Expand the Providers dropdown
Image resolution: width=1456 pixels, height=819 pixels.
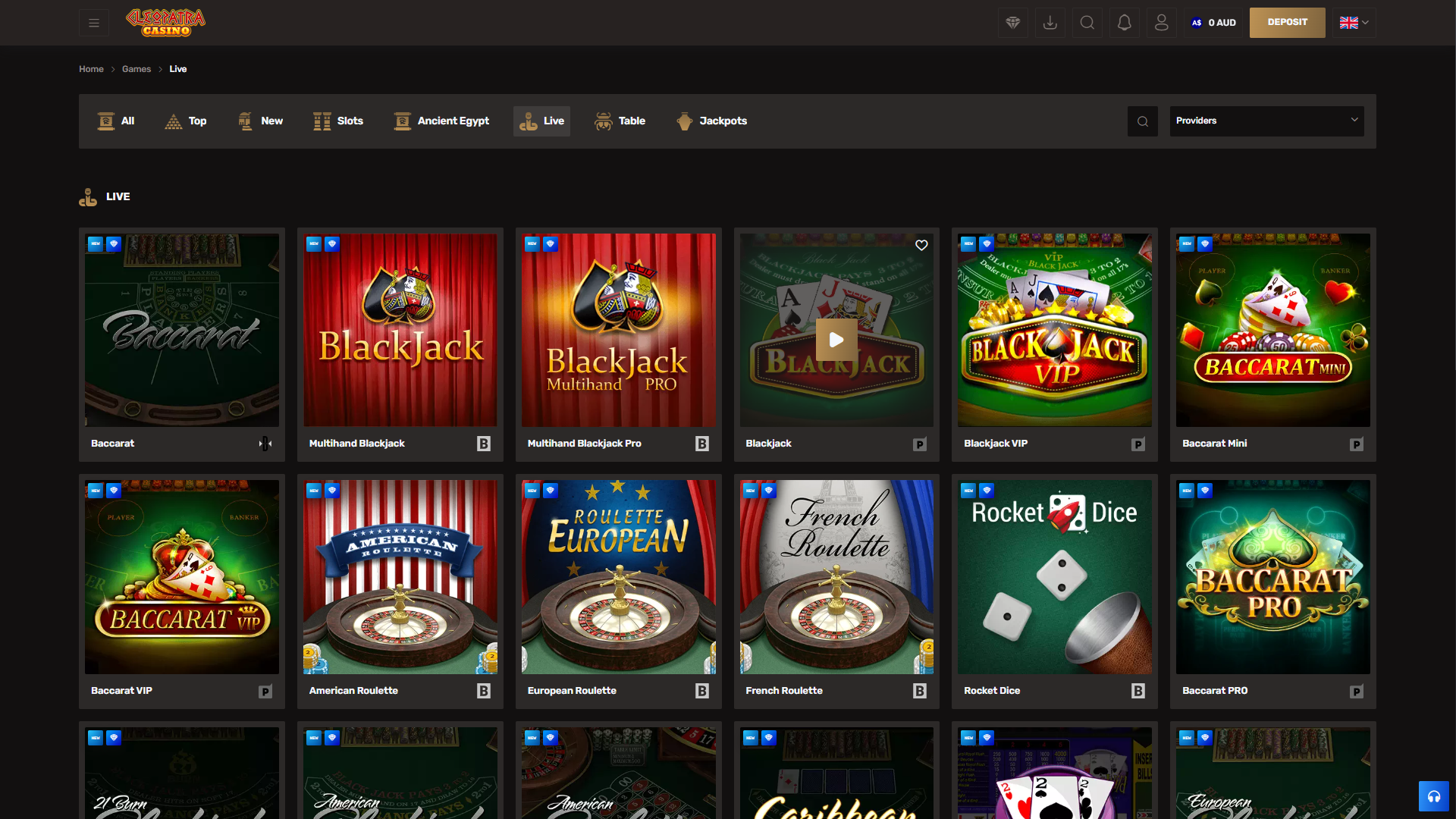(x=1266, y=121)
